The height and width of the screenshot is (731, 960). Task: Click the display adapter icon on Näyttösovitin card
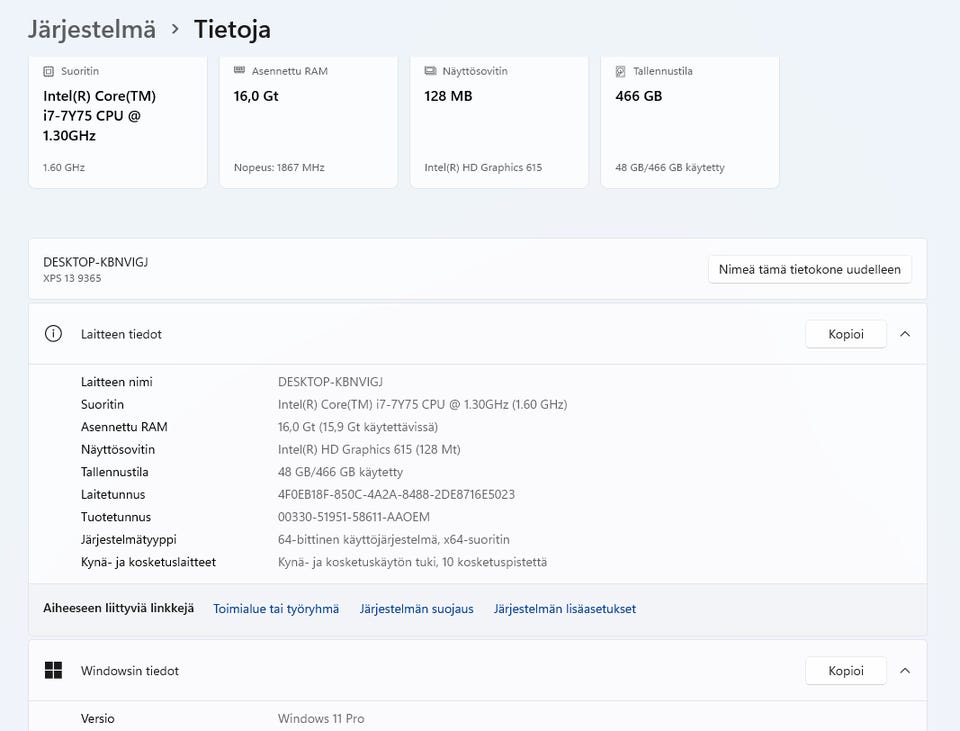click(430, 71)
